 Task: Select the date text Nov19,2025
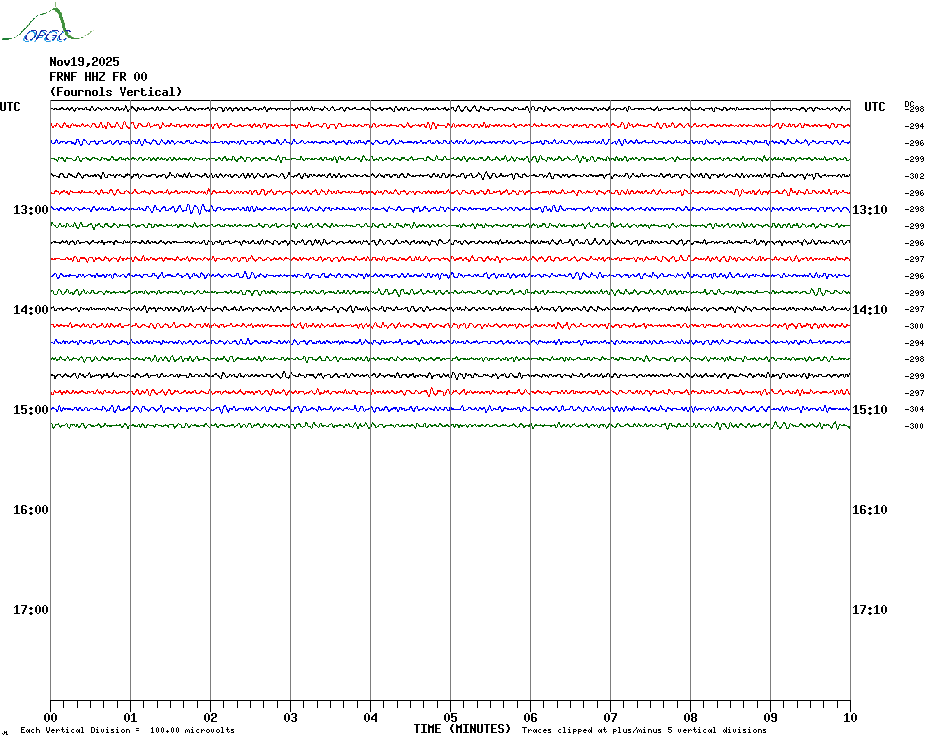pyautogui.click(x=84, y=62)
